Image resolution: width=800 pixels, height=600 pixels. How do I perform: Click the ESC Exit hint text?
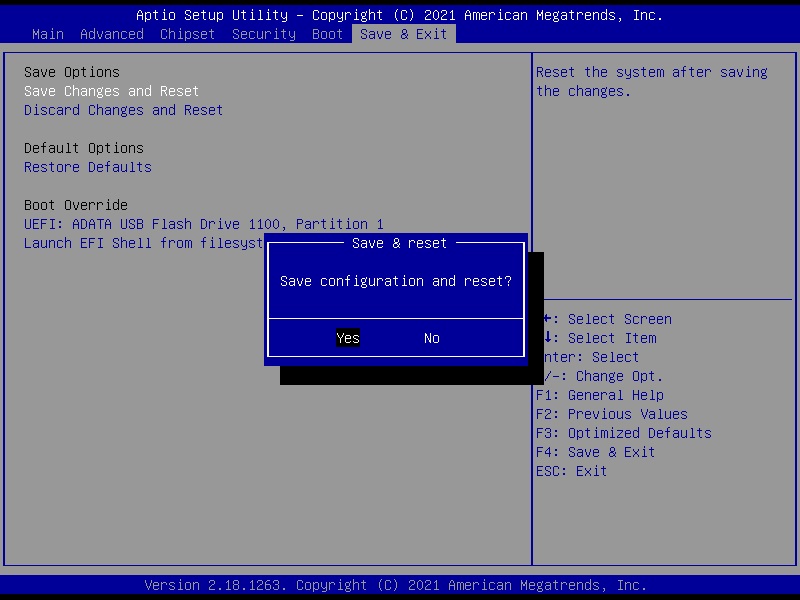pyautogui.click(x=571, y=471)
